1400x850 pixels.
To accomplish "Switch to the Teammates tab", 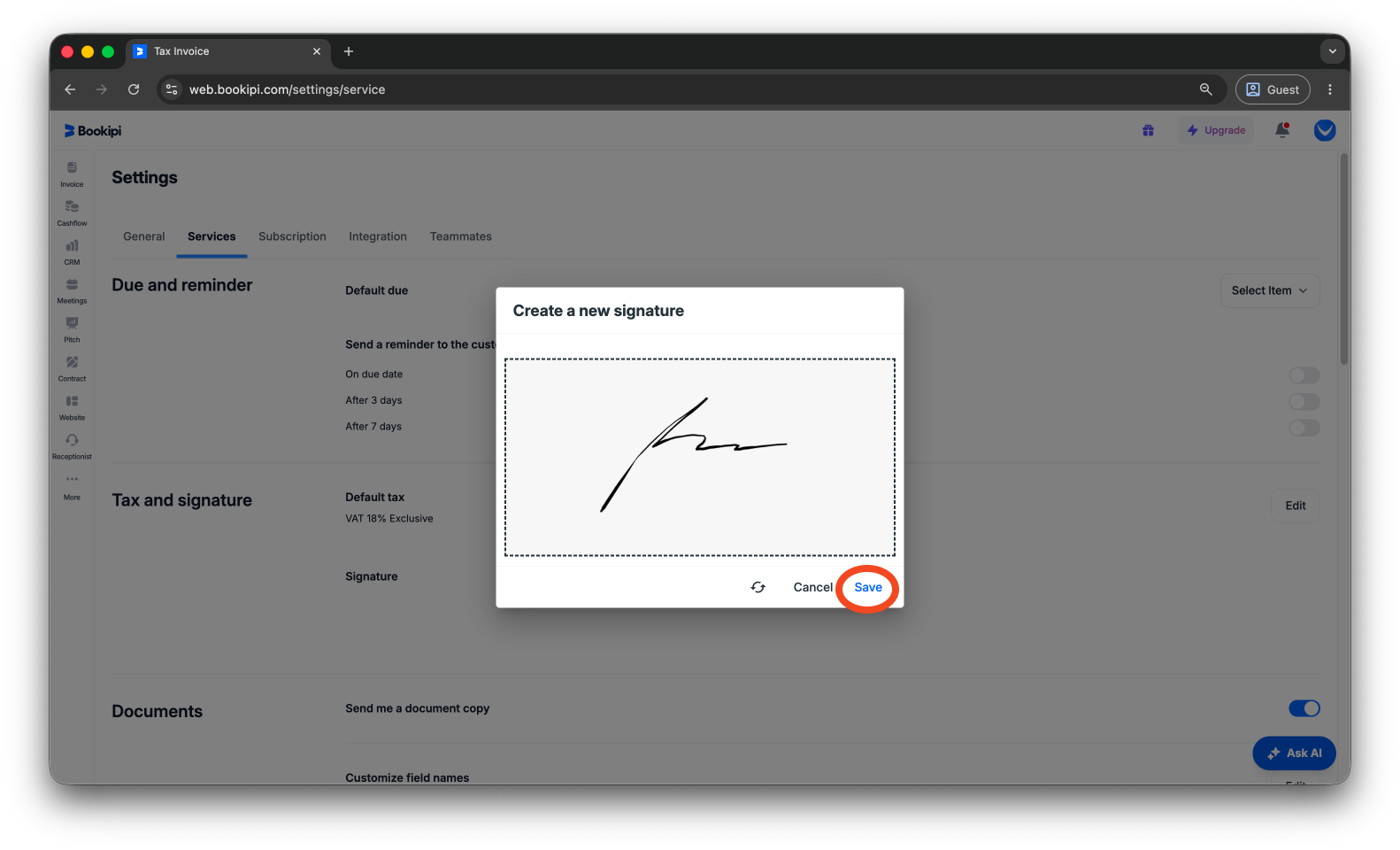I will 461,236.
